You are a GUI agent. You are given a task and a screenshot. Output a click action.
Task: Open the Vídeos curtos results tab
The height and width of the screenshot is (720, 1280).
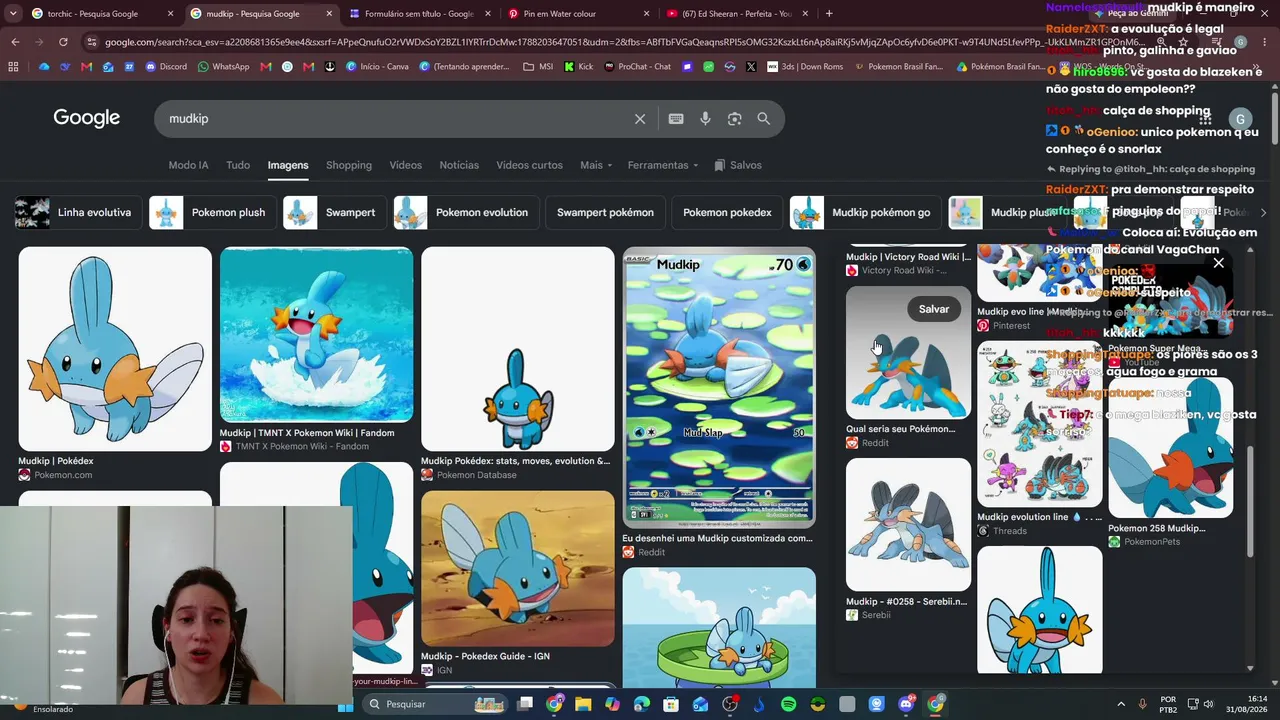coord(529,165)
